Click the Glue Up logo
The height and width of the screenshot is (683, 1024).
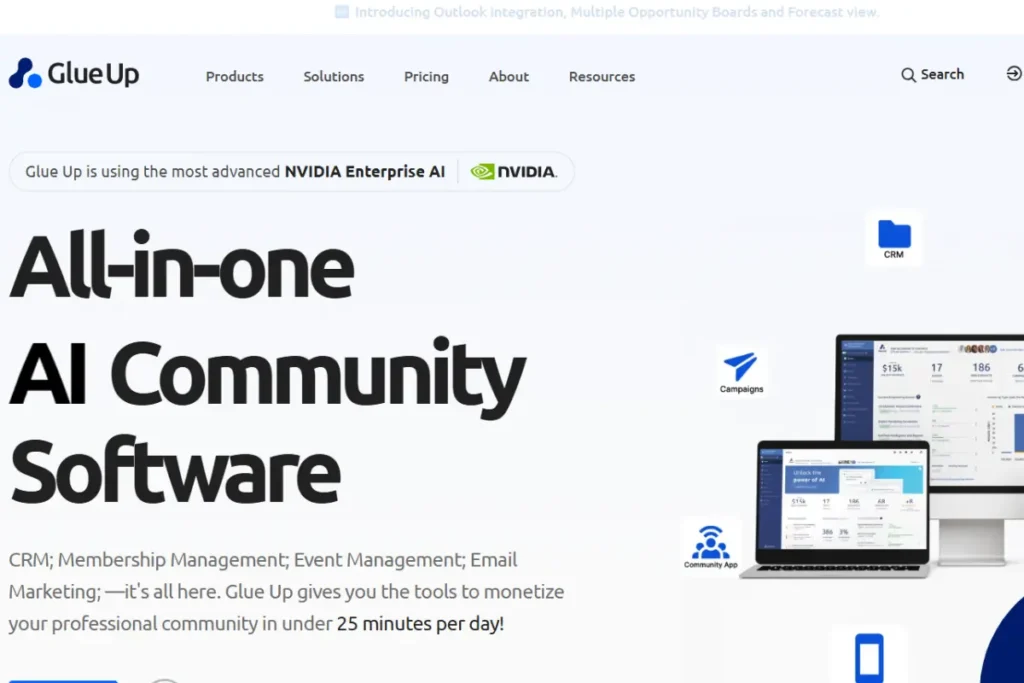tap(73, 73)
